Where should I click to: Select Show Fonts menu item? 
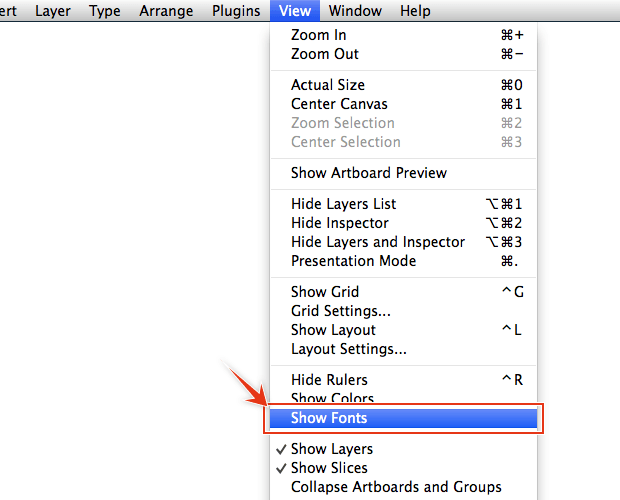click(x=329, y=418)
